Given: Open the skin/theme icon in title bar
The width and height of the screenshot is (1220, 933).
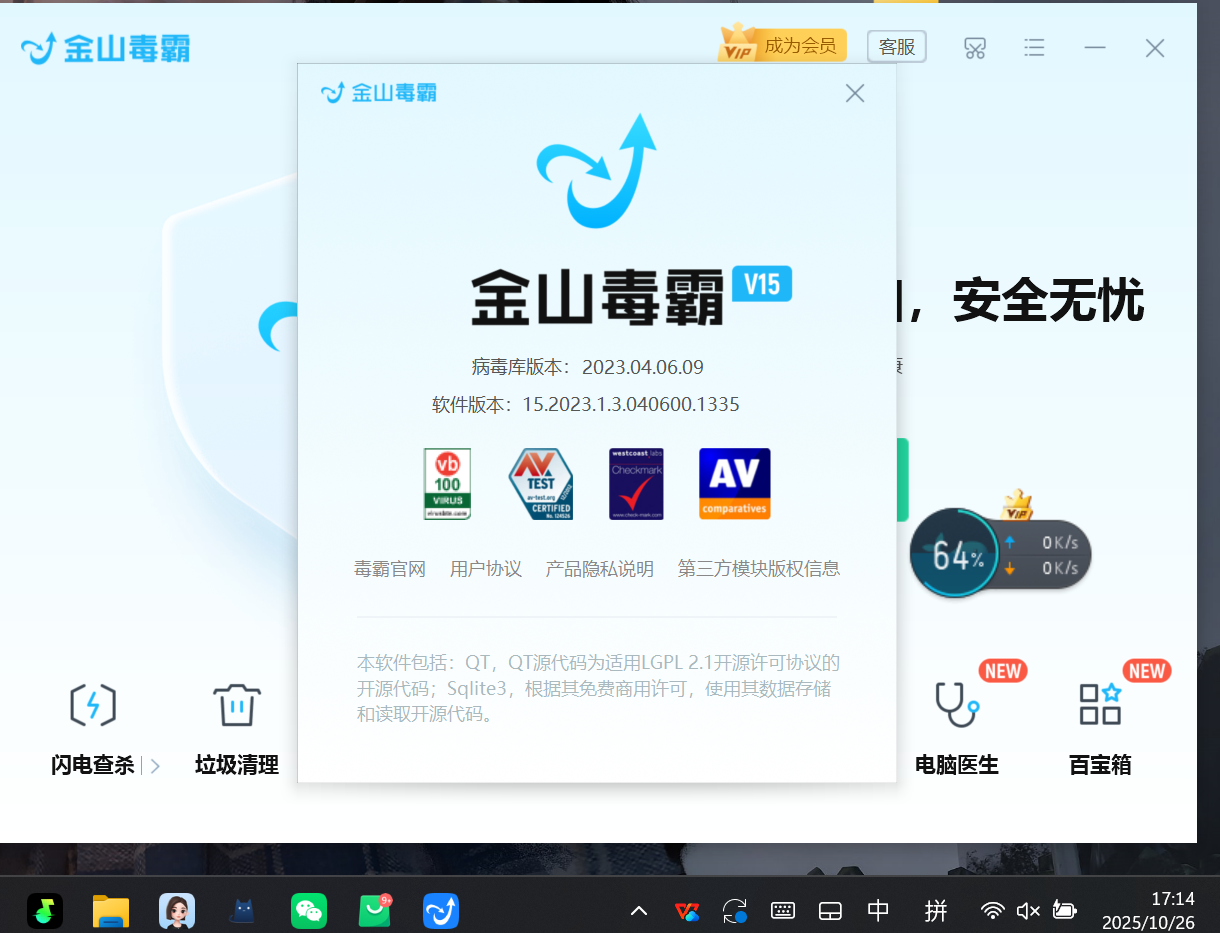Looking at the screenshot, I should pyautogui.click(x=975, y=47).
